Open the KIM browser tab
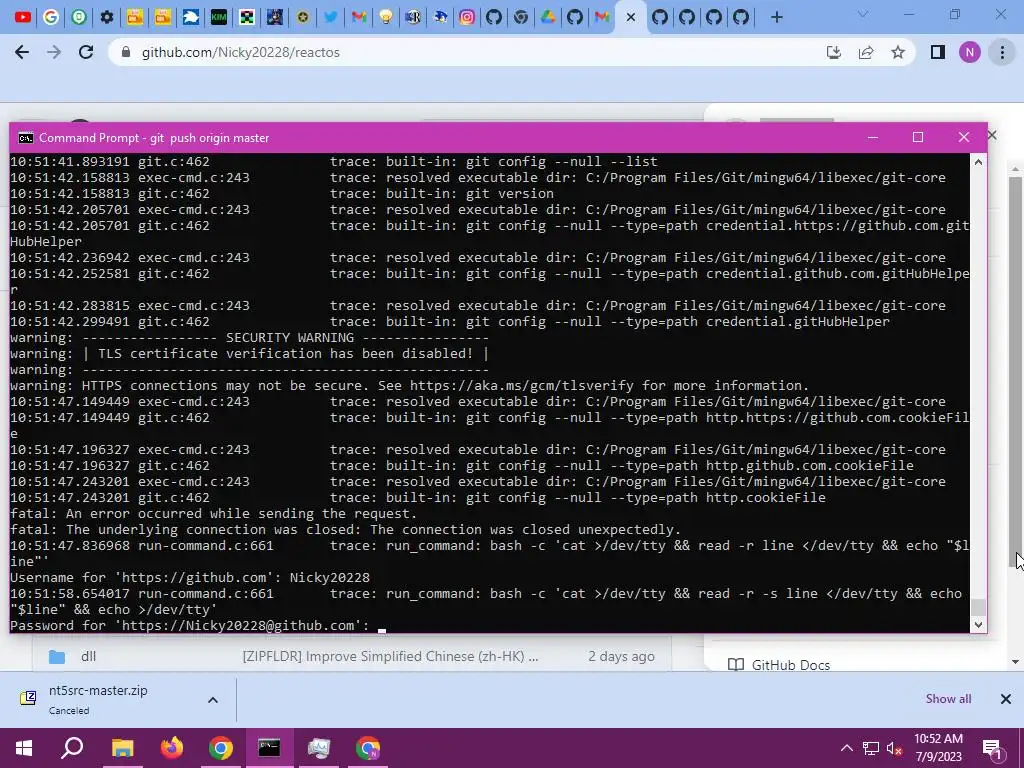The width and height of the screenshot is (1024, 768). 219,17
